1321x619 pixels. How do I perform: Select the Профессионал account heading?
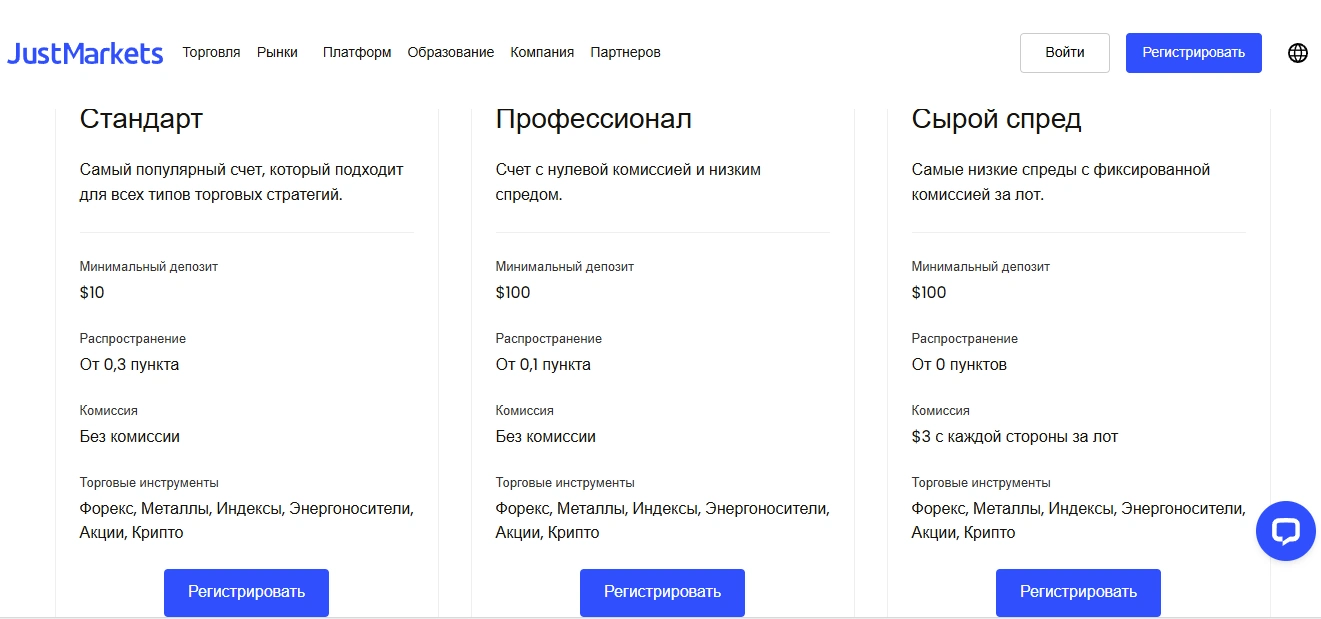click(x=593, y=119)
